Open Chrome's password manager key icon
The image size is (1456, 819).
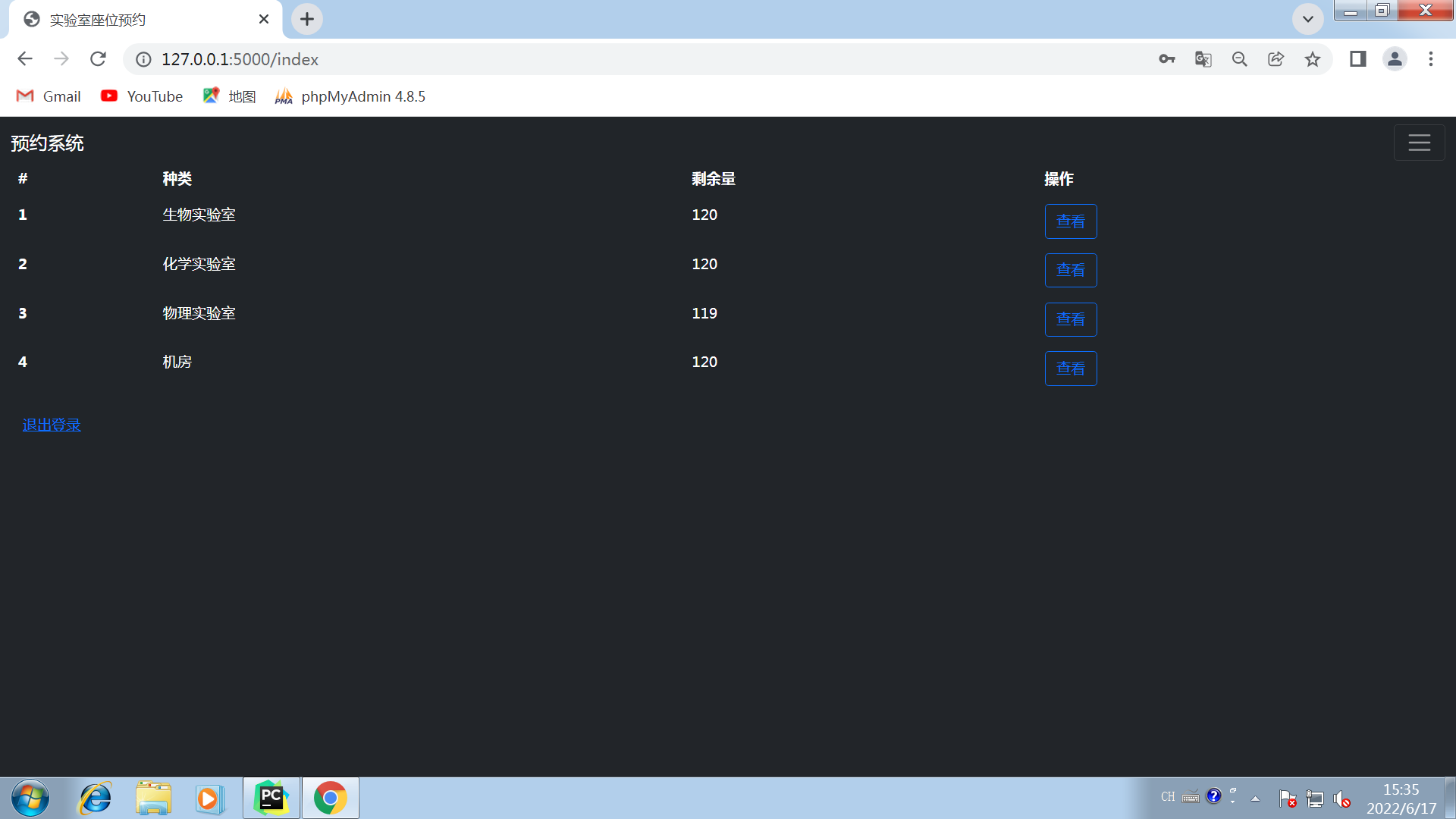1166,59
